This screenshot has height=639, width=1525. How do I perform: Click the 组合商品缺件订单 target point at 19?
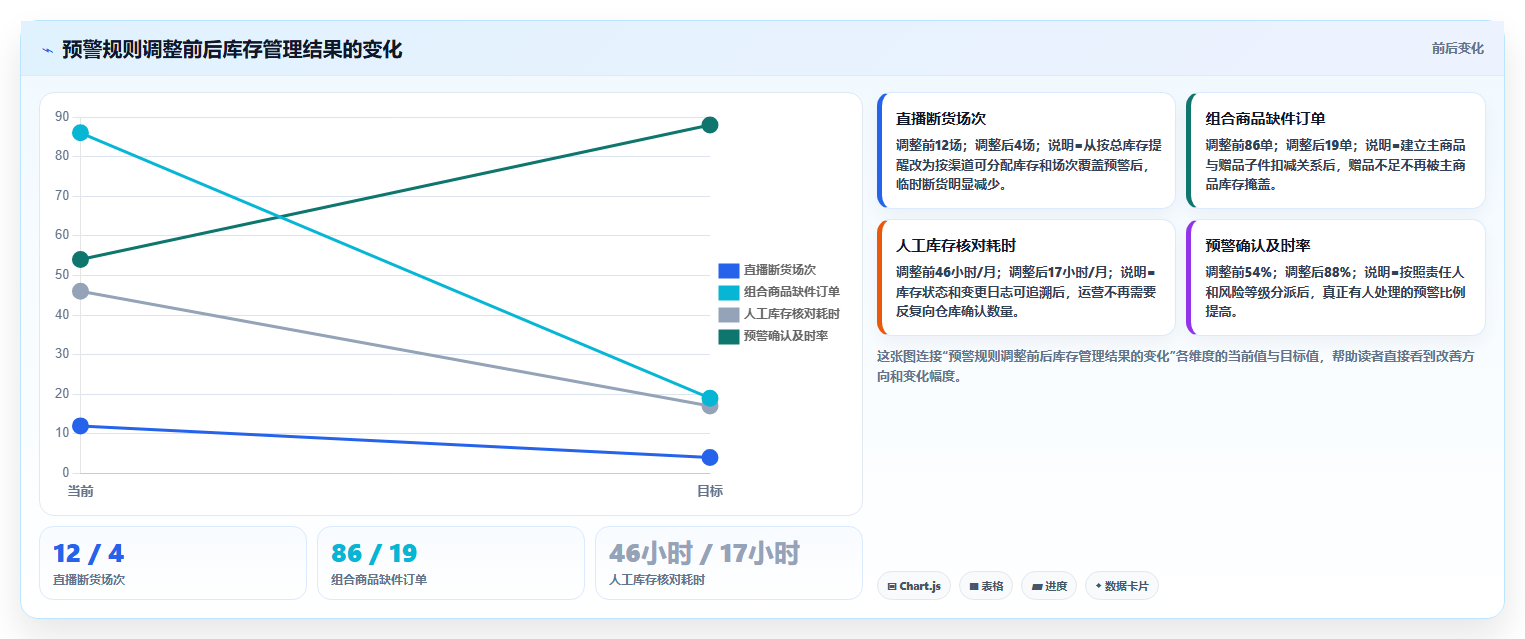coord(710,398)
